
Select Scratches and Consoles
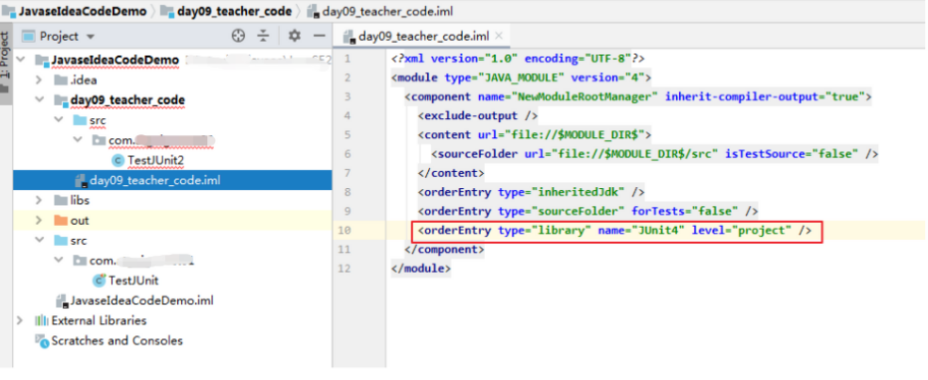click(117, 340)
